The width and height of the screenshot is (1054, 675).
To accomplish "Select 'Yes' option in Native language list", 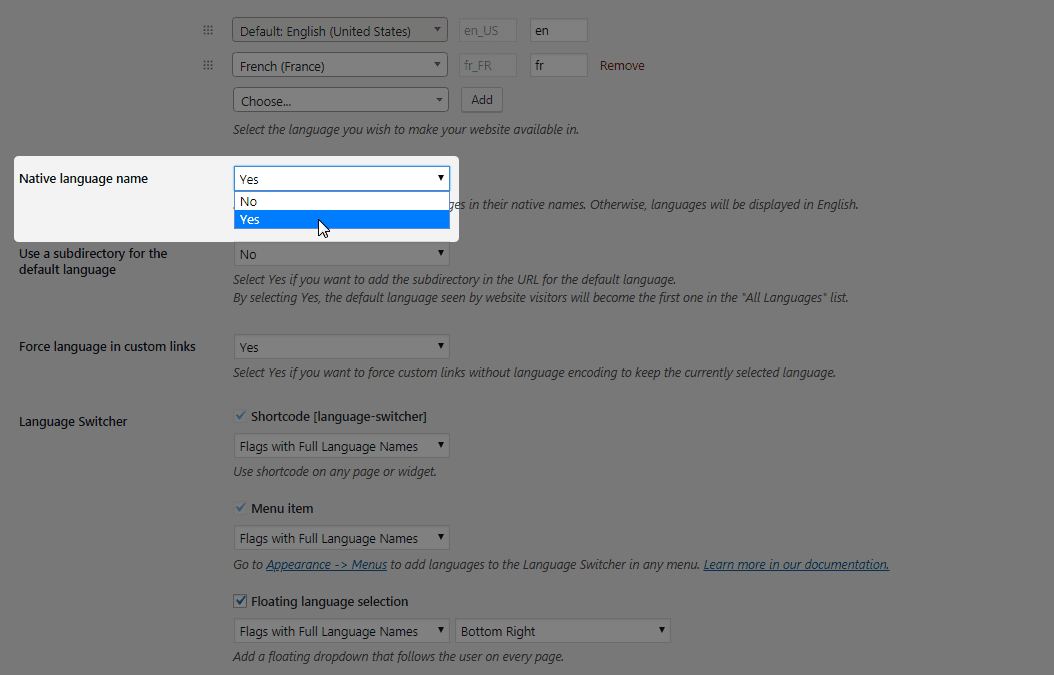I will pyautogui.click(x=341, y=220).
